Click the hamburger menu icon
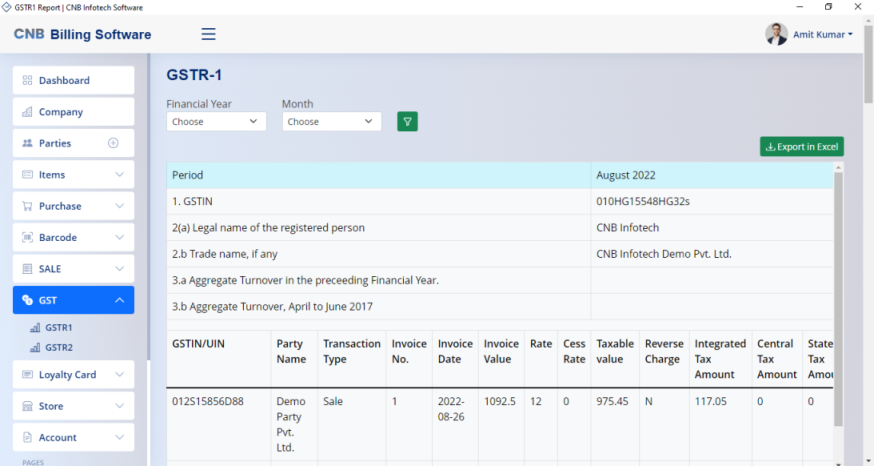This screenshot has height=466, width=874. pos(209,34)
